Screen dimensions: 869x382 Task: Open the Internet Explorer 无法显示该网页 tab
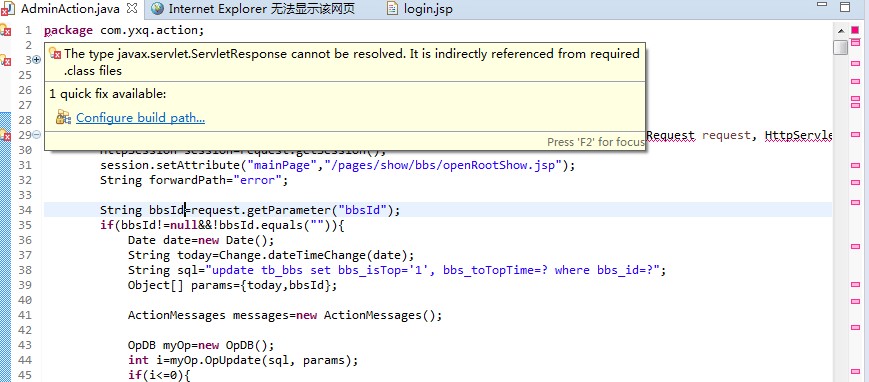(x=261, y=9)
